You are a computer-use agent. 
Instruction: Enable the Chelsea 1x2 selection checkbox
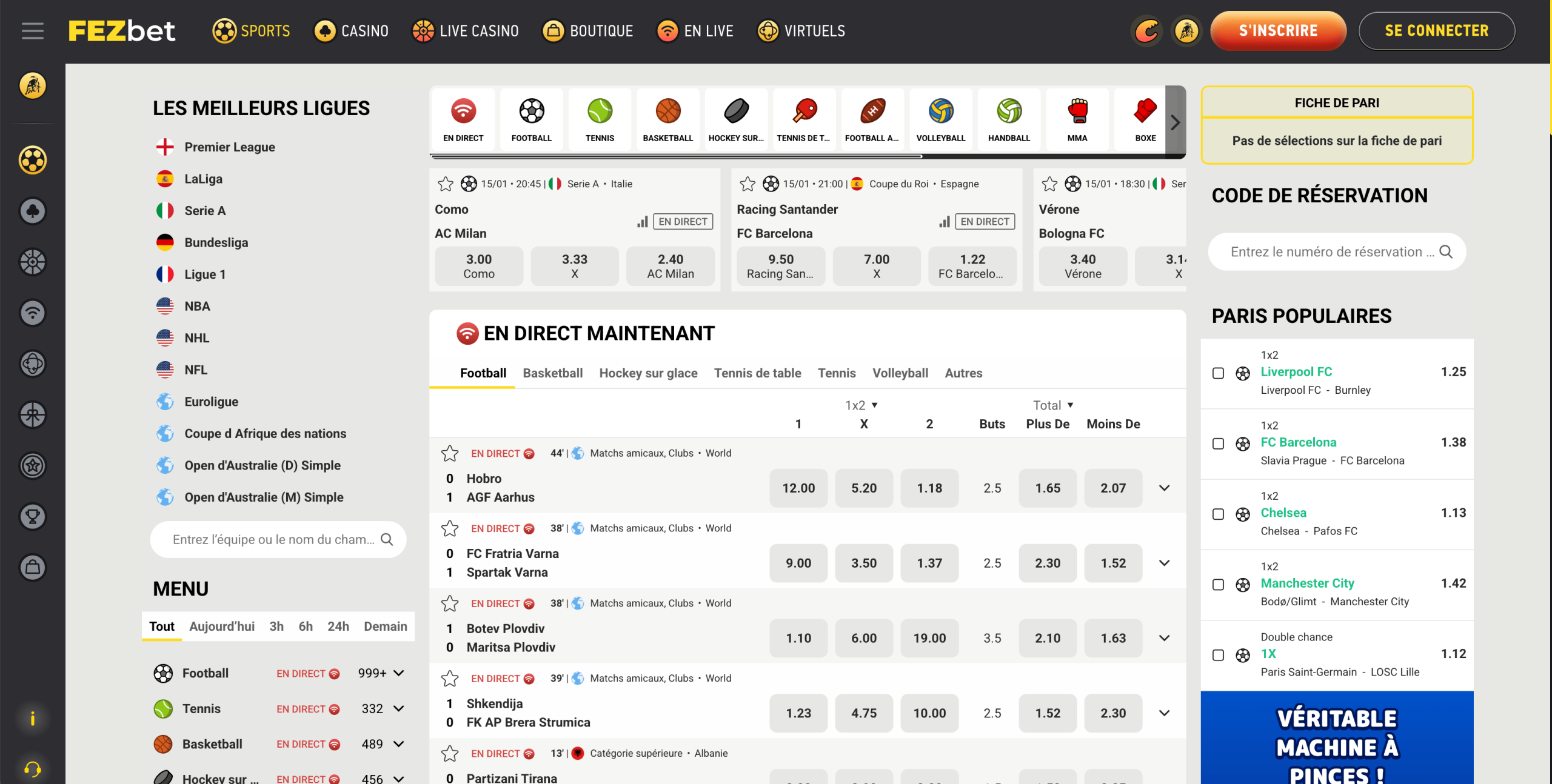(x=1219, y=514)
